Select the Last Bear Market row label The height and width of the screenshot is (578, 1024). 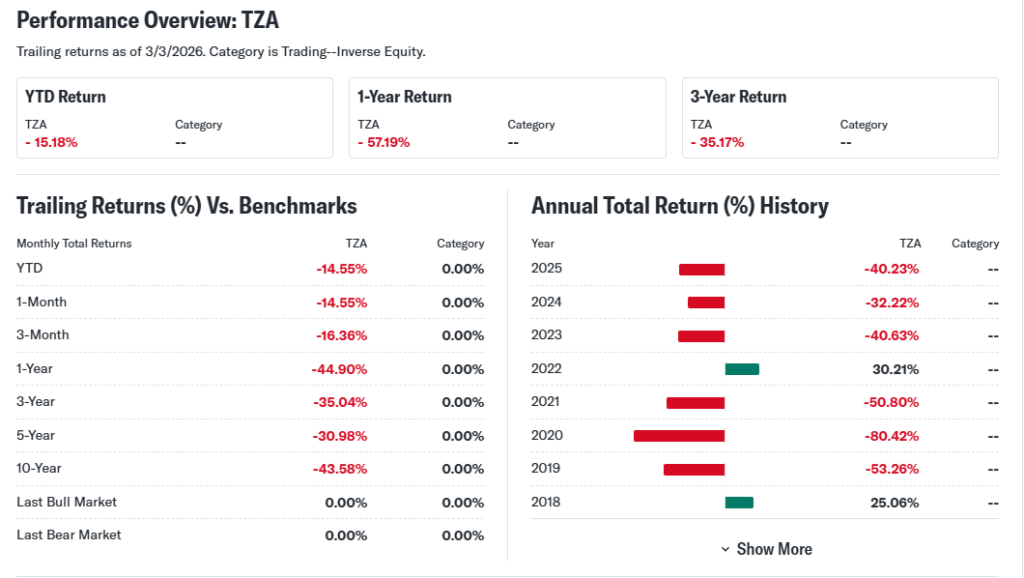[x=69, y=535]
